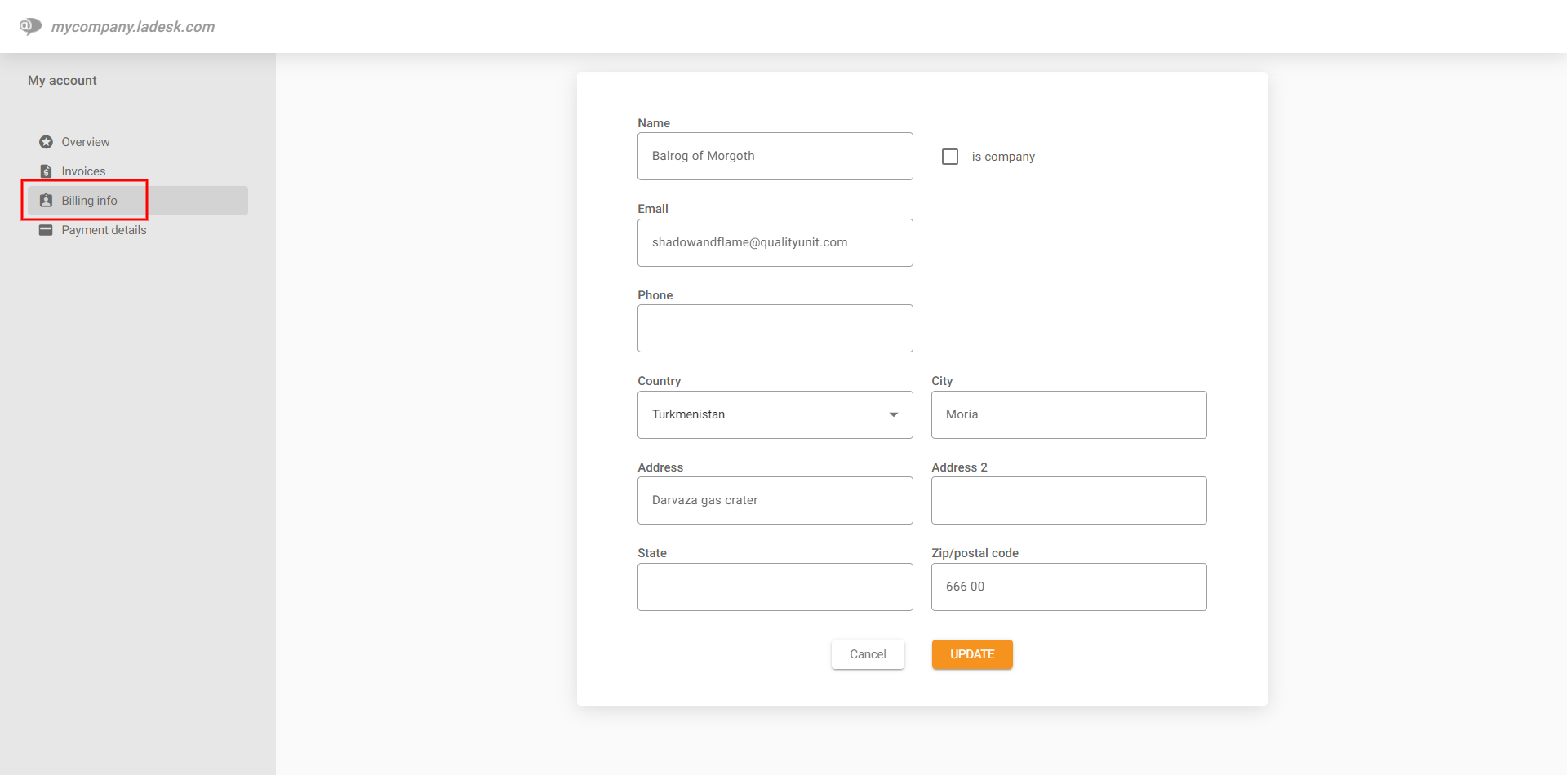Go to the Invoices section
The image size is (1568, 775).
click(x=83, y=171)
